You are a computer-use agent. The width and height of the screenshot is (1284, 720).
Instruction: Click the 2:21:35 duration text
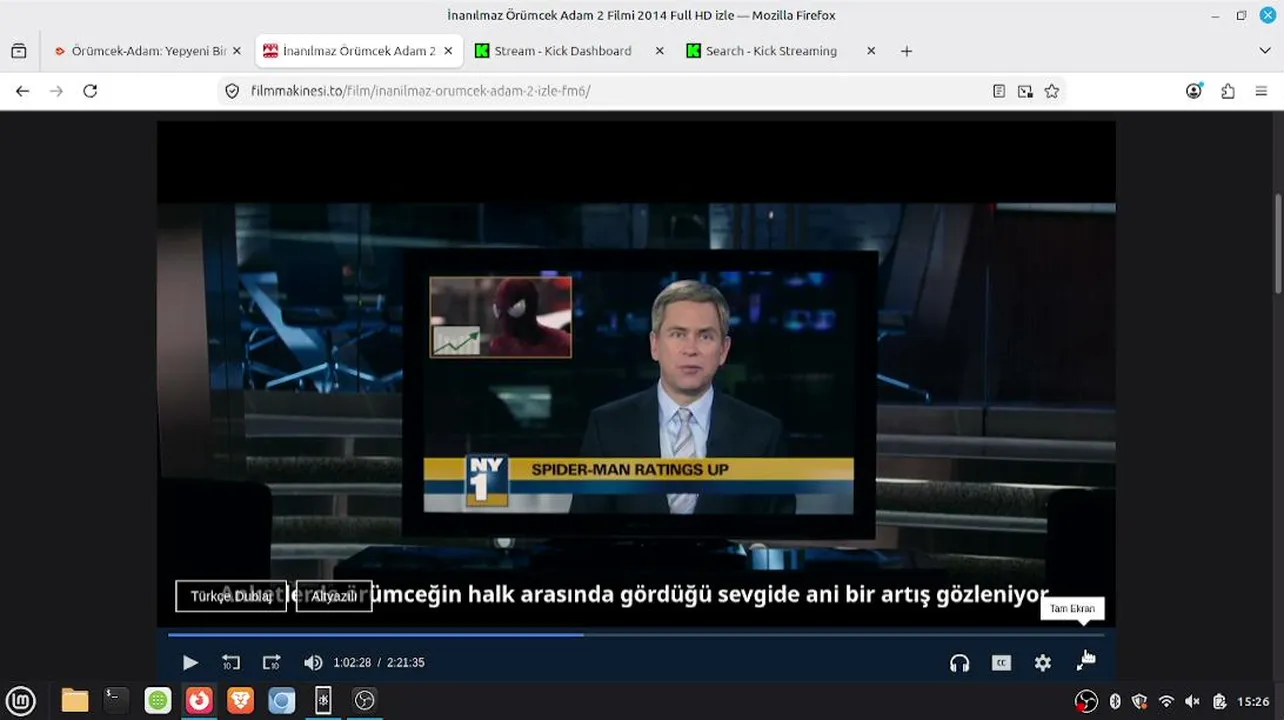point(406,662)
